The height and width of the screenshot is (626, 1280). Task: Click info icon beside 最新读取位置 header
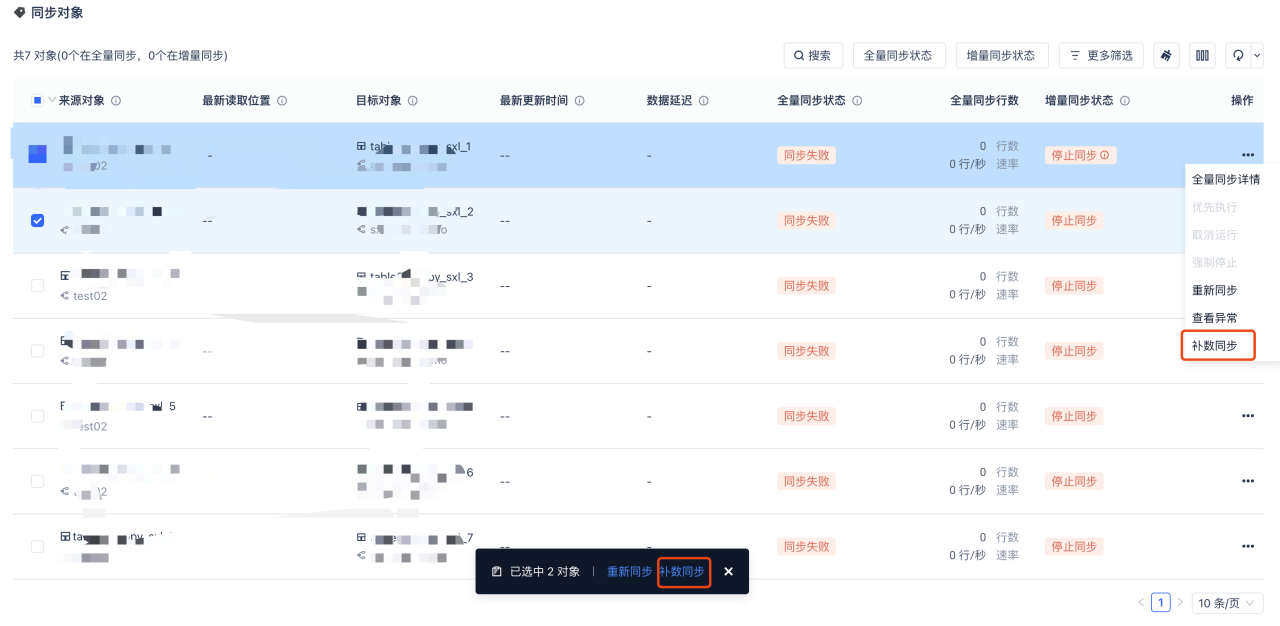282,101
